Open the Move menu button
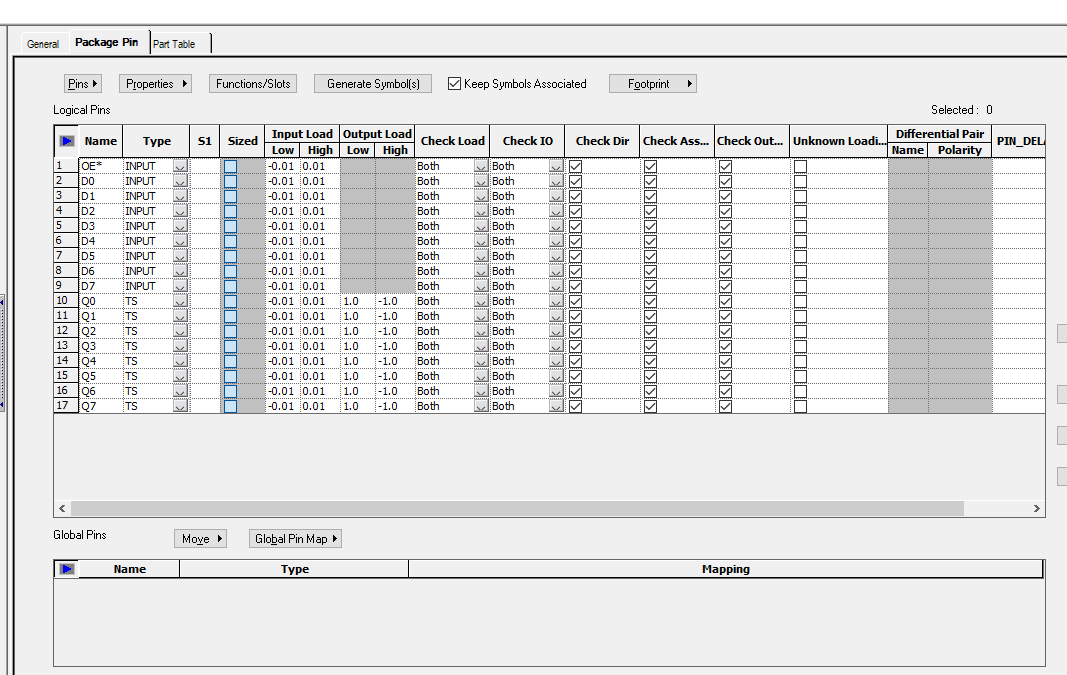 (x=200, y=539)
